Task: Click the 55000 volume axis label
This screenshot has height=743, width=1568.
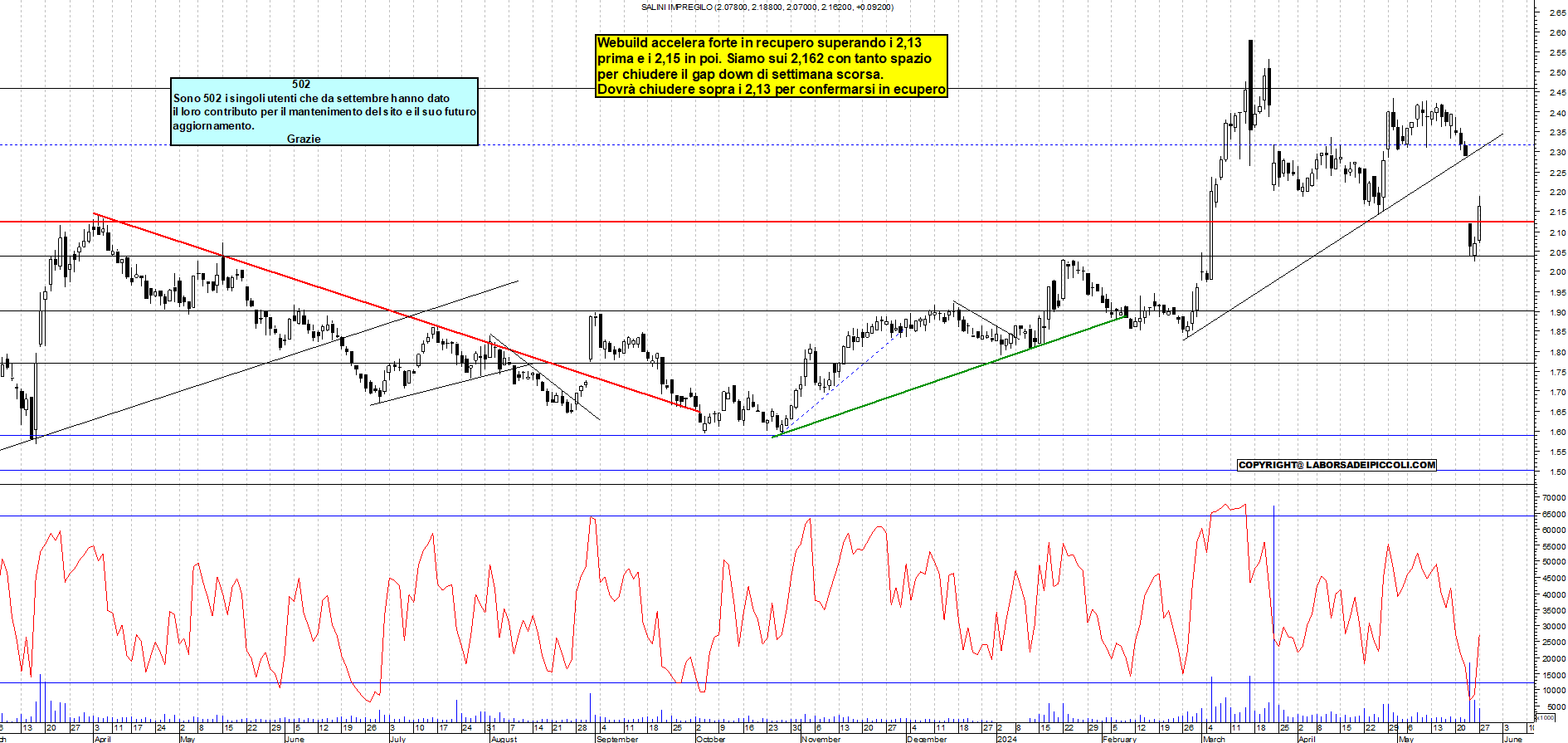Action: click(x=1554, y=547)
